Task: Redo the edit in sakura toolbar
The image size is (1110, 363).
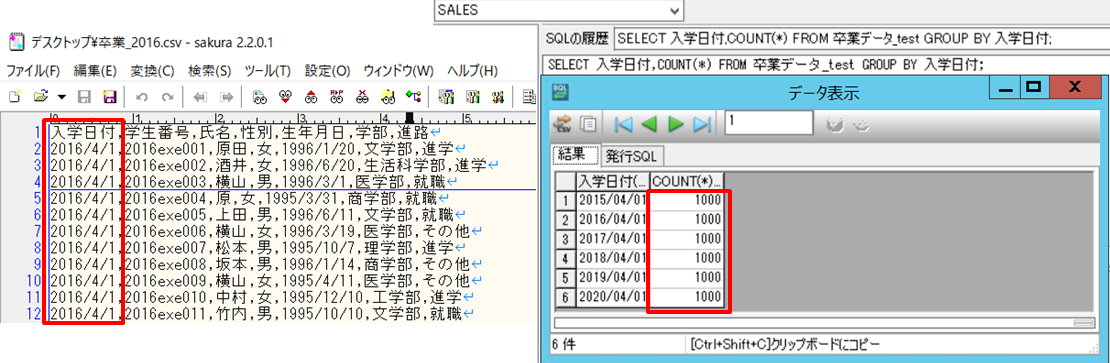Action: click(x=167, y=96)
